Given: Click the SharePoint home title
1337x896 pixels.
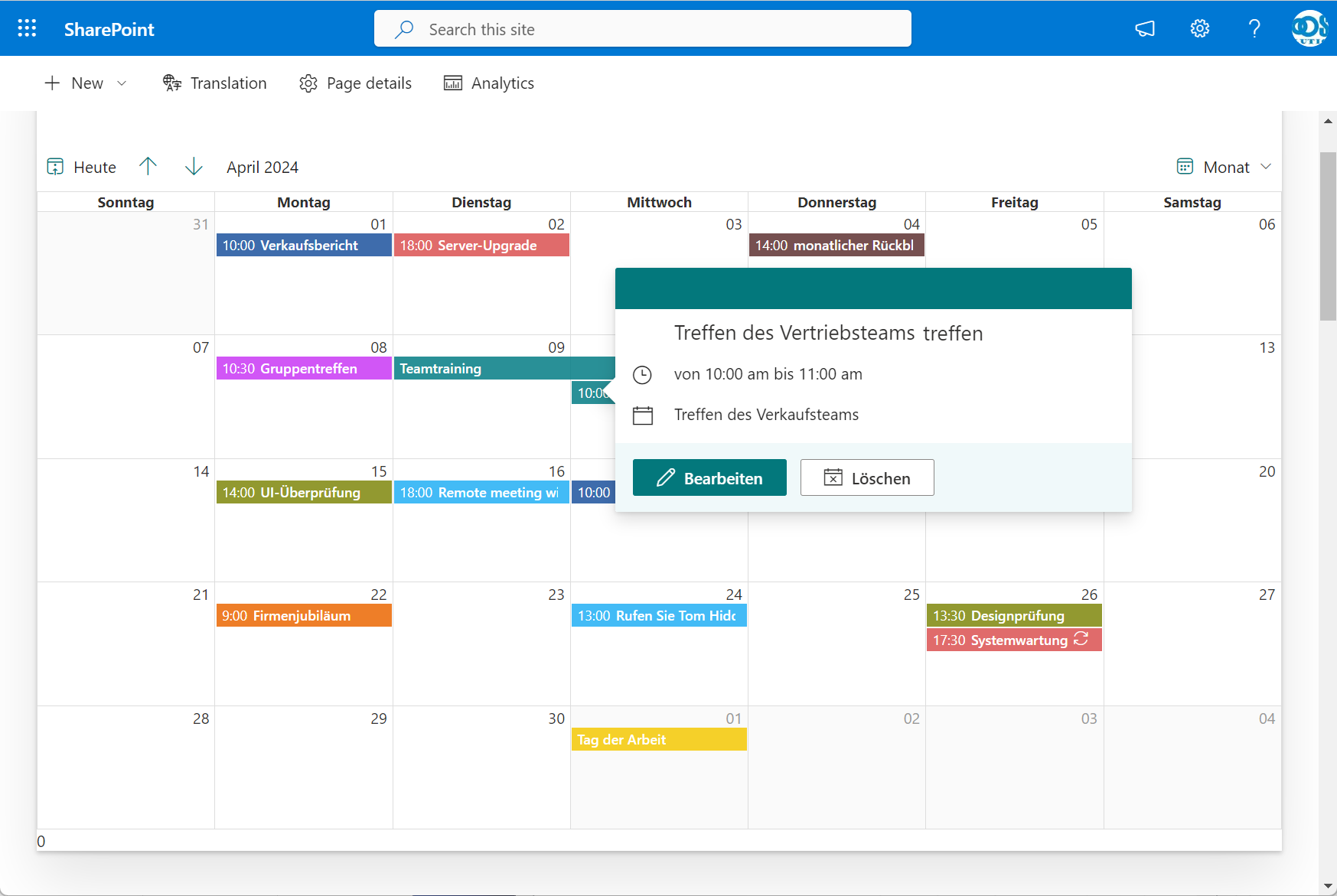Looking at the screenshot, I should coord(109,29).
